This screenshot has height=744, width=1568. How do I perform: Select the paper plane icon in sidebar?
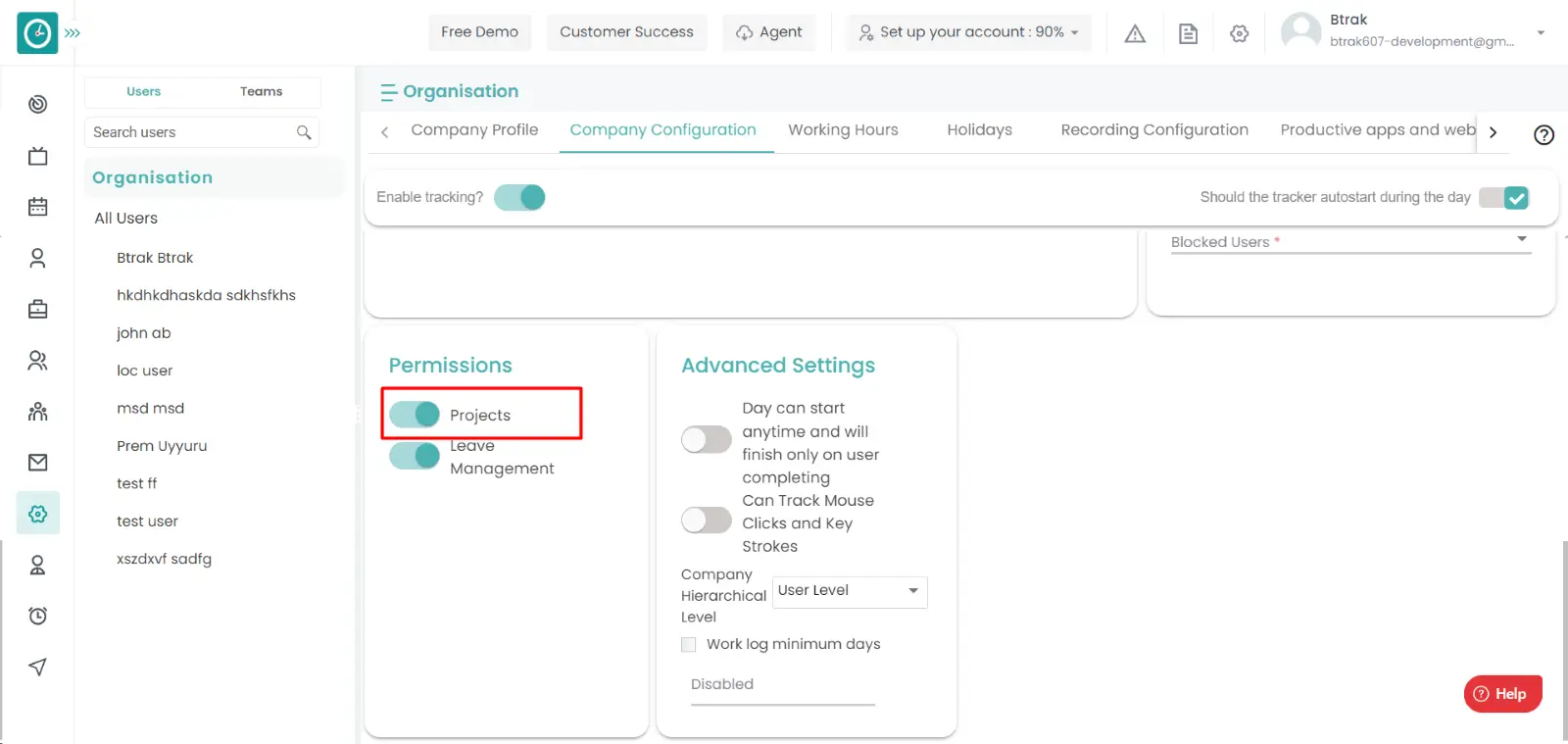38,667
